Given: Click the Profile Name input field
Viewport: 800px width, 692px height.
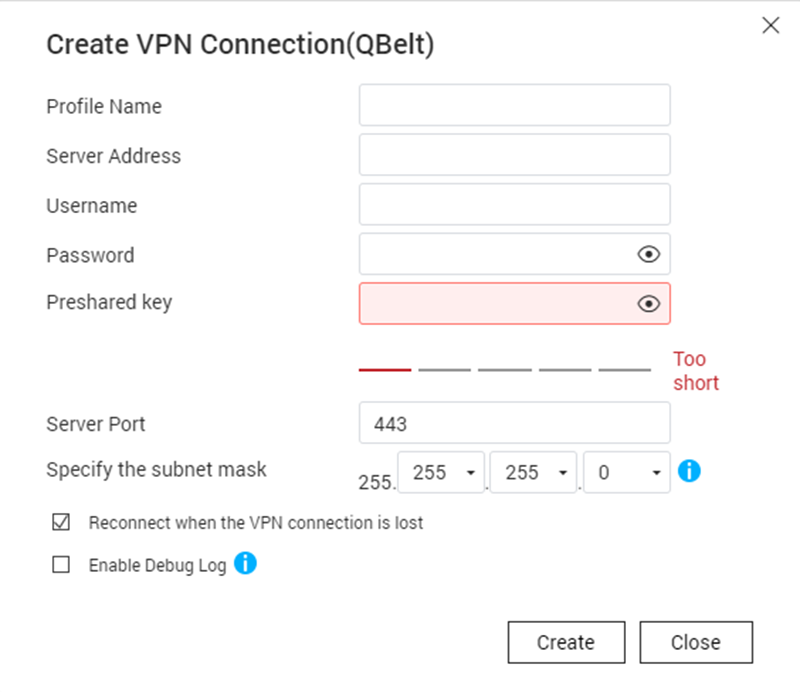Looking at the screenshot, I should pos(514,105).
